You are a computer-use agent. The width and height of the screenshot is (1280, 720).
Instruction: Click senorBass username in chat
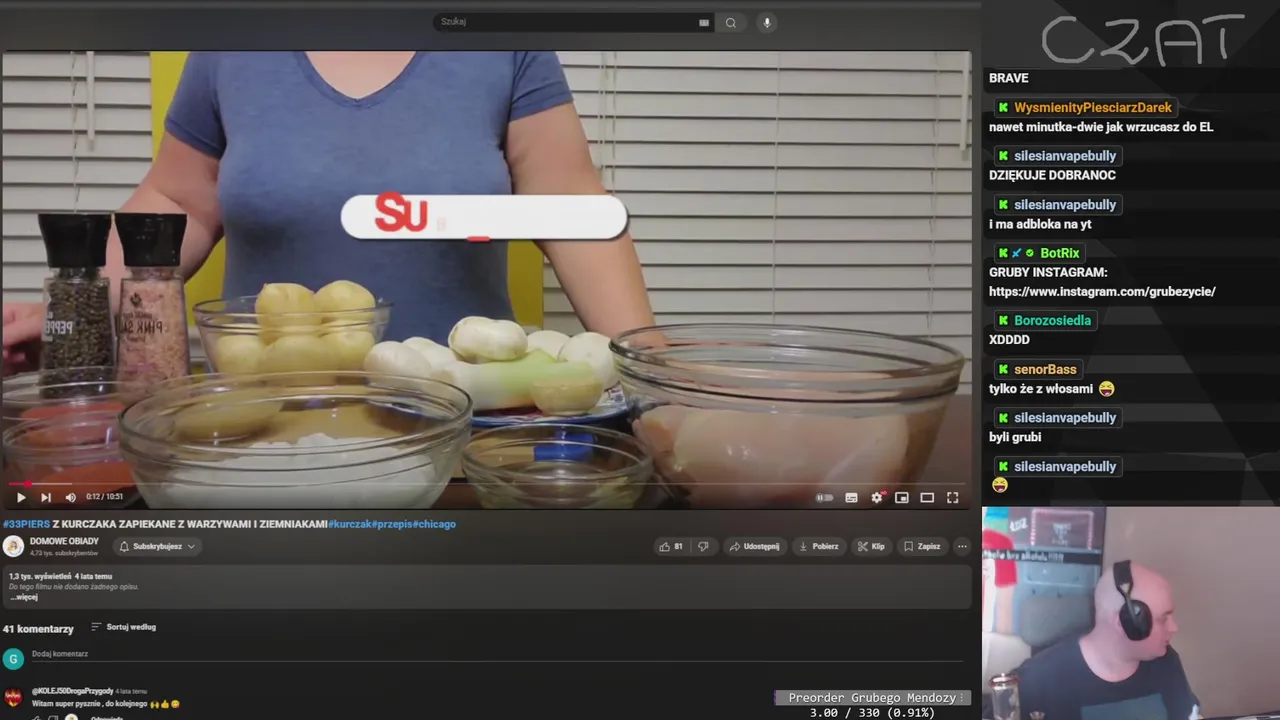[x=1045, y=369]
